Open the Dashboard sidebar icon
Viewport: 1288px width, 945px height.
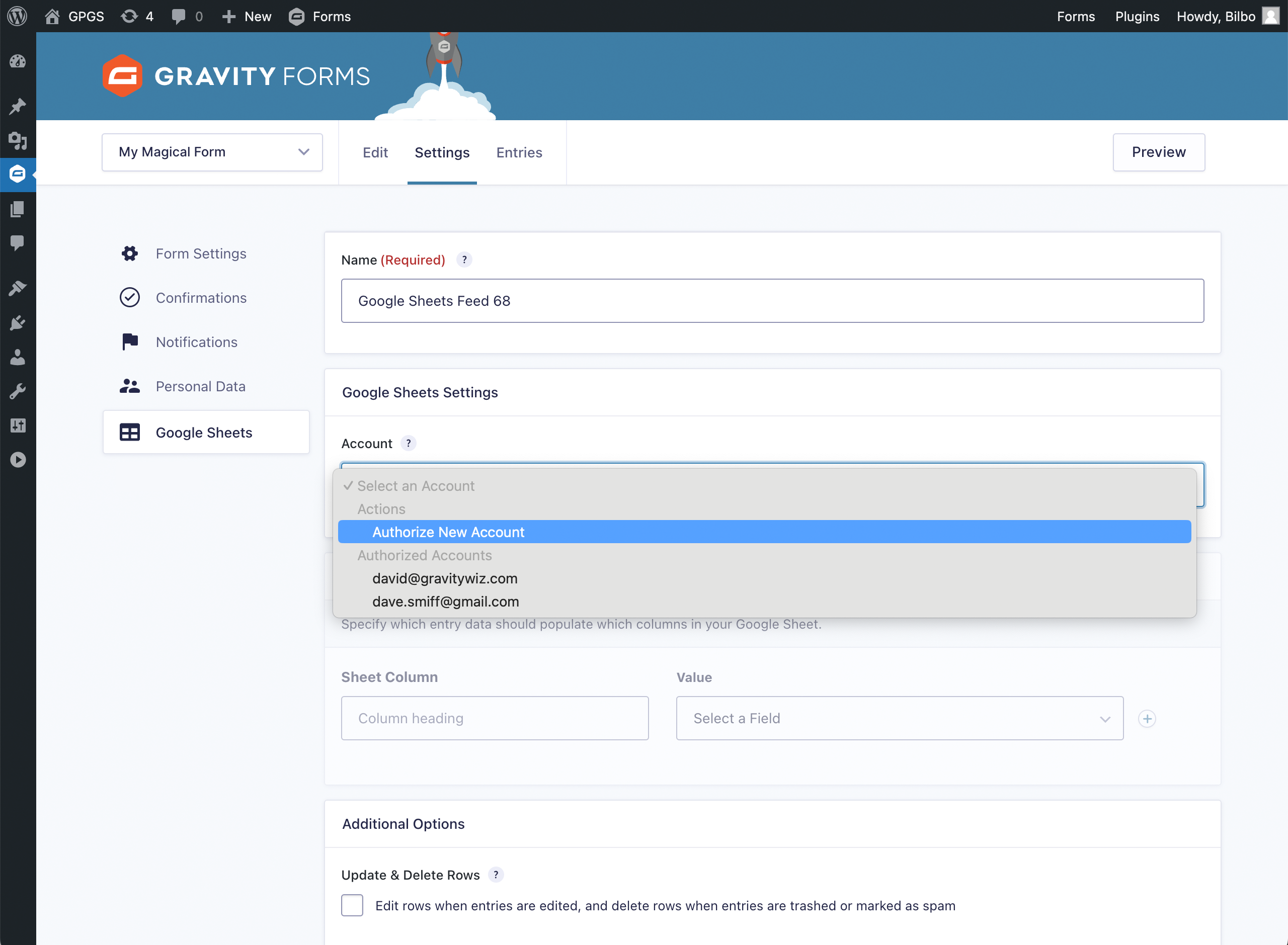point(18,61)
